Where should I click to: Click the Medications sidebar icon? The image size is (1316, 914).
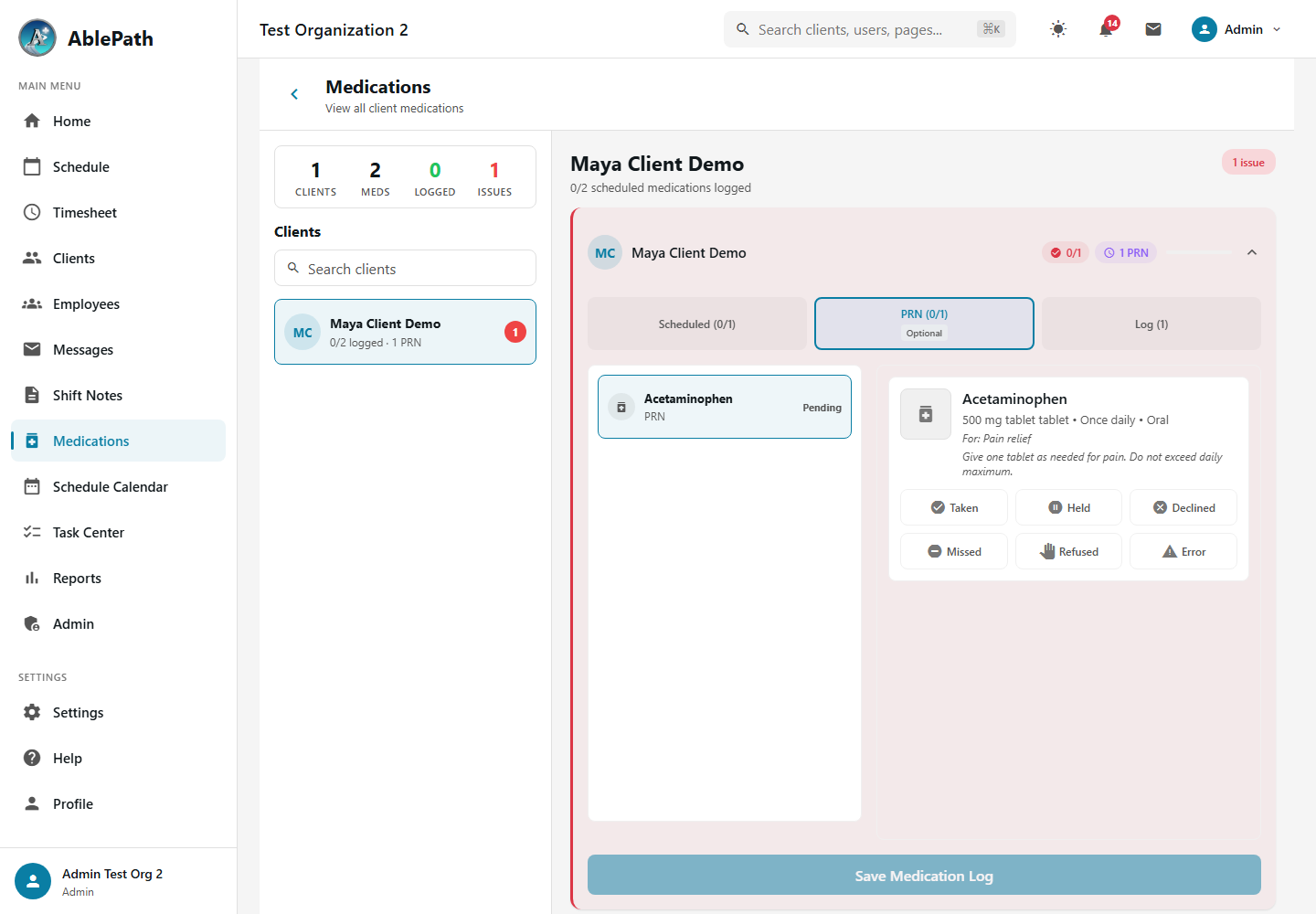tap(32, 441)
